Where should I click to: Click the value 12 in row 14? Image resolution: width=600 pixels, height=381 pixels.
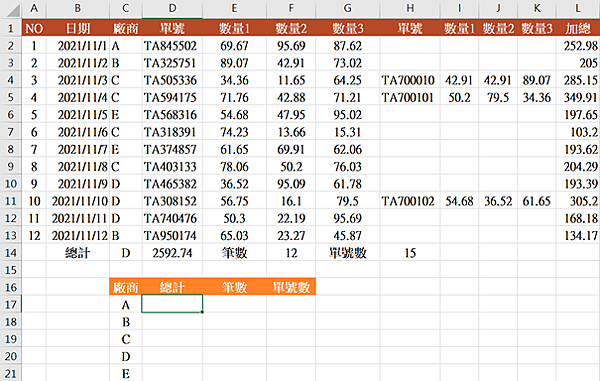click(x=291, y=252)
